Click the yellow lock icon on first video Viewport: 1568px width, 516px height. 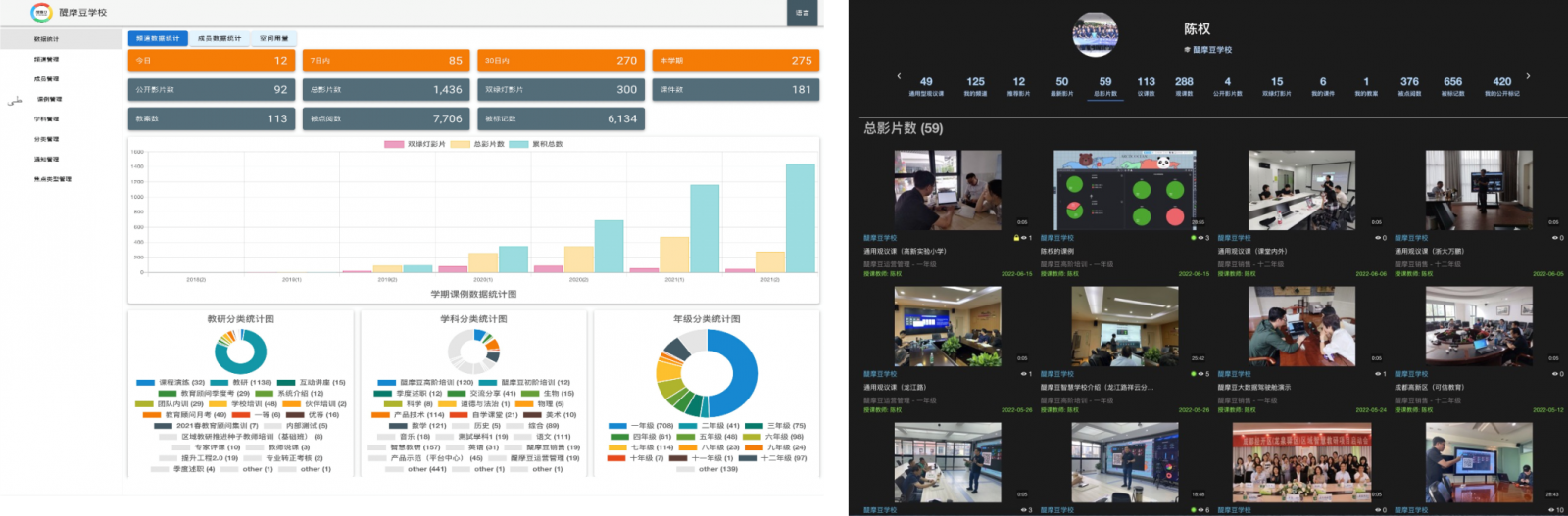(x=1016, y=238)
